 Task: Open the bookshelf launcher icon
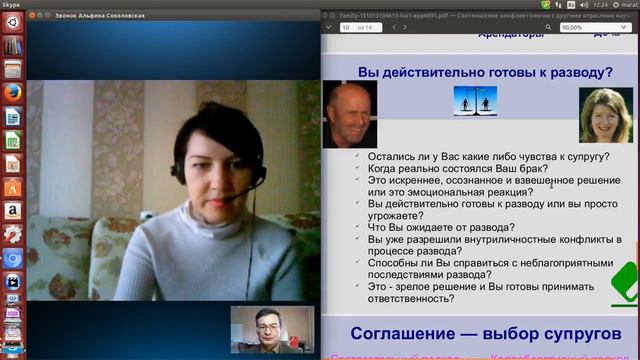tap(13, 46)
